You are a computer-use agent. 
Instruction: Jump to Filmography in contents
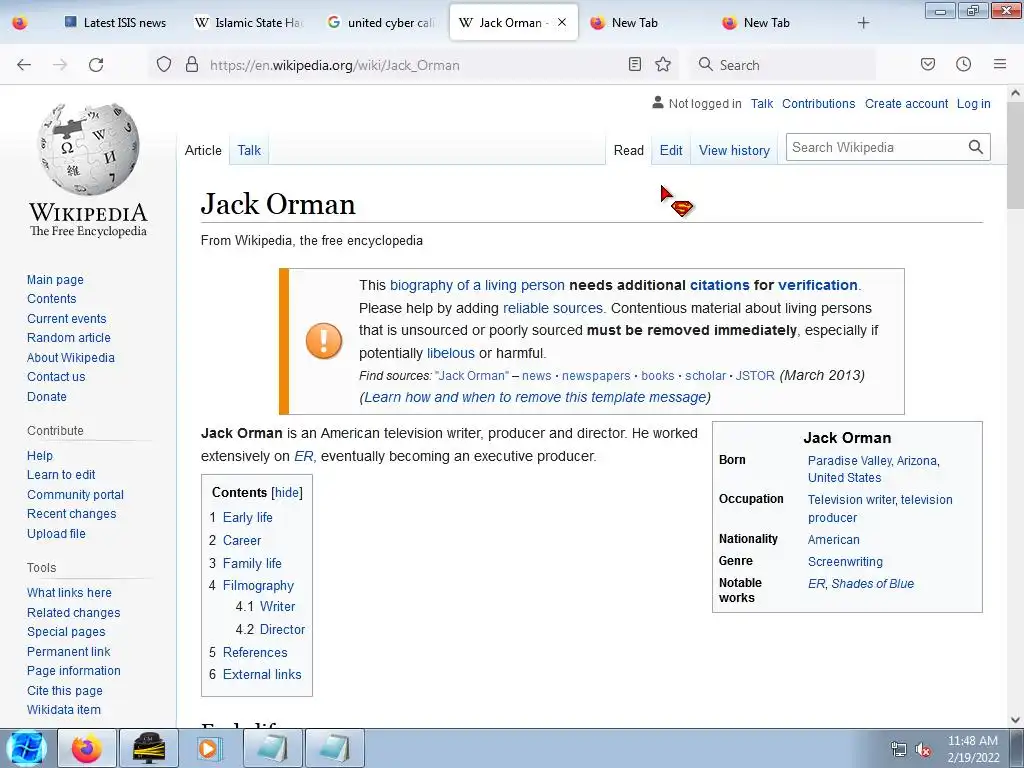click(x=258, y=586)
